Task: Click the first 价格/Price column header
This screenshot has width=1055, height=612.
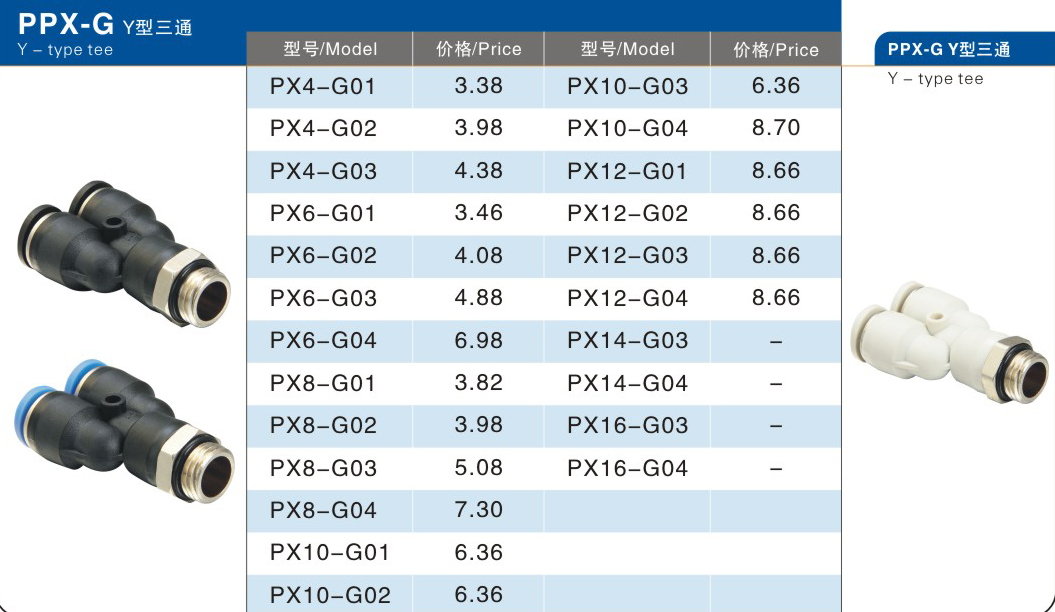Action: pyautogui.click(x=478, y=49)
